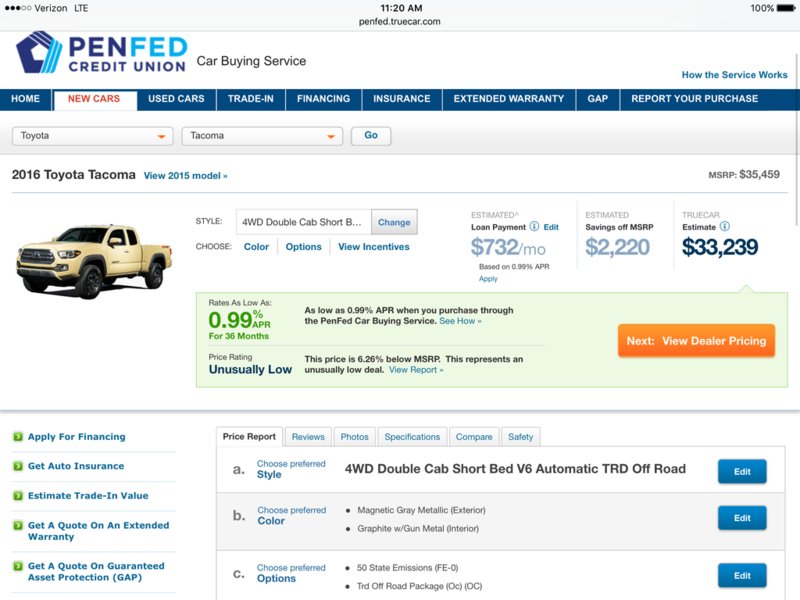This screenshot has width=800, height=600.
Task: Click the PenFed Credit Union logo
Action: (x=102, y=53)
